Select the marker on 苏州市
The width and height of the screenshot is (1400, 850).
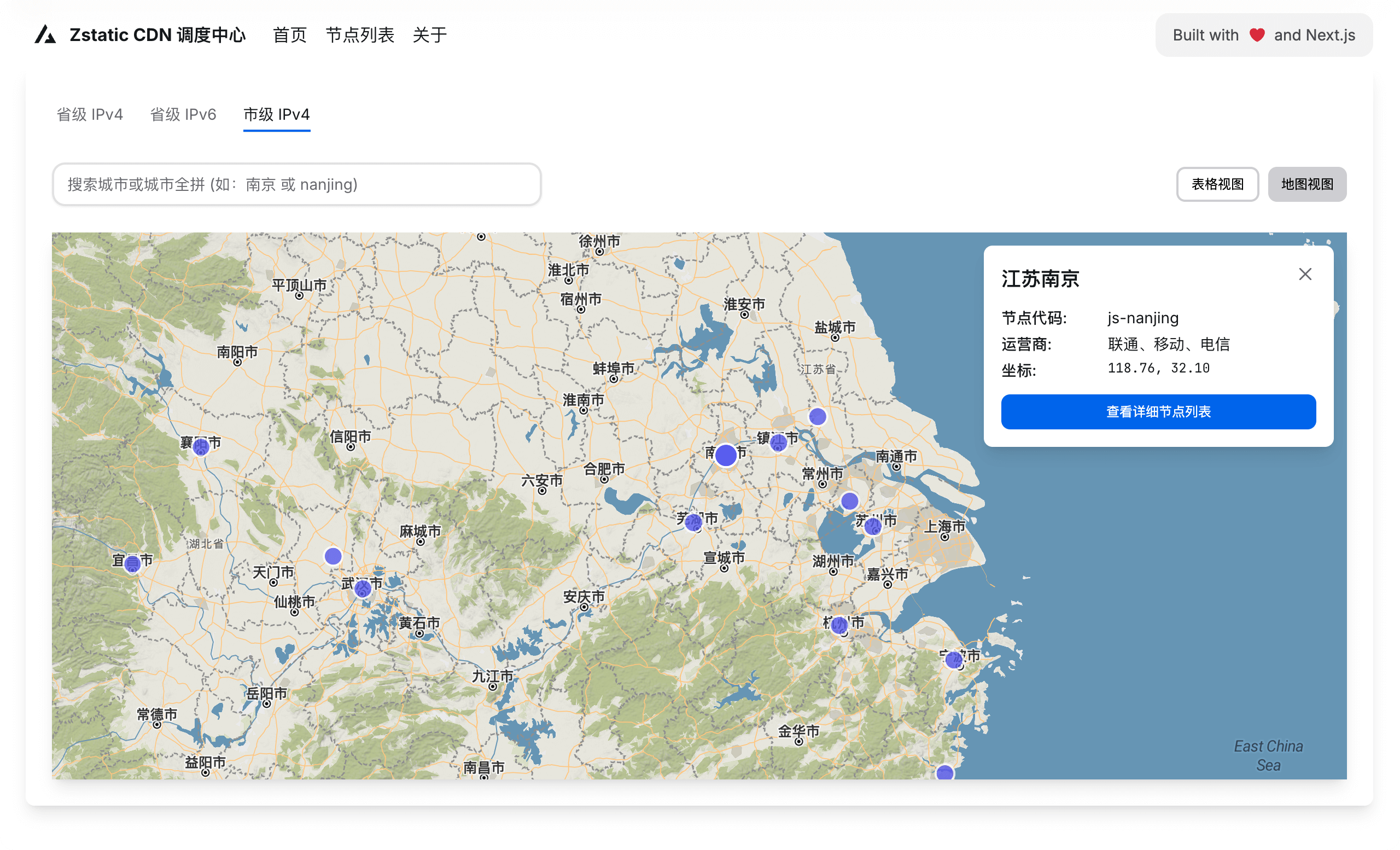873,526
